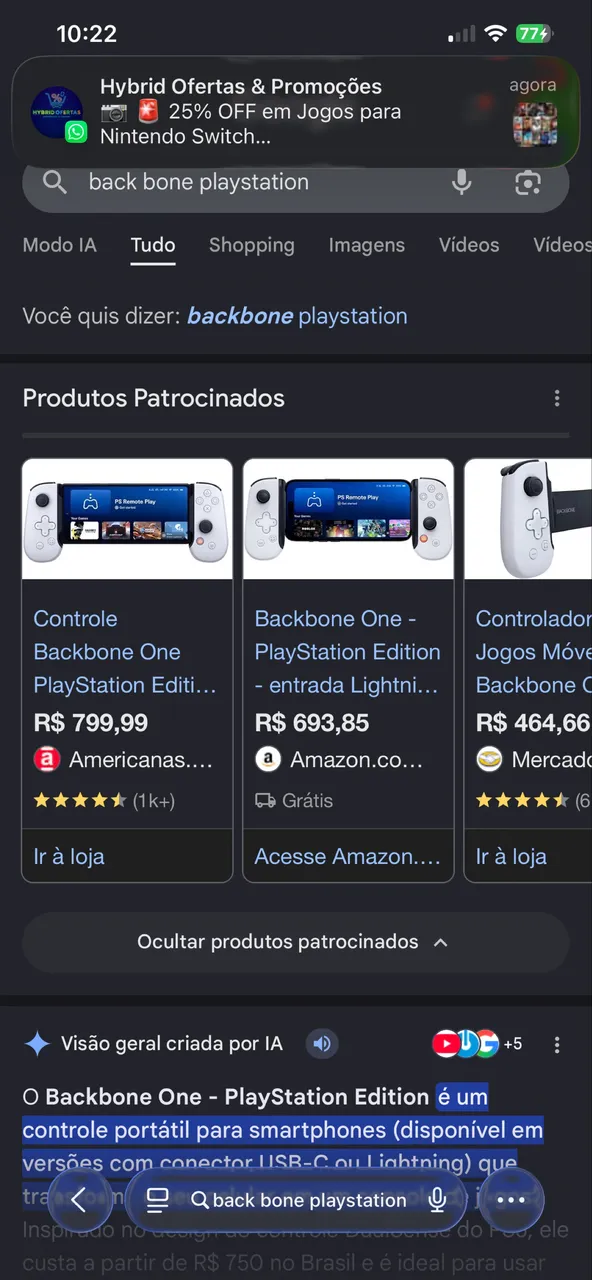The height and width of the screenshot is (1280, 592).
Task: Select the Imagens tab
Action: 367,245
